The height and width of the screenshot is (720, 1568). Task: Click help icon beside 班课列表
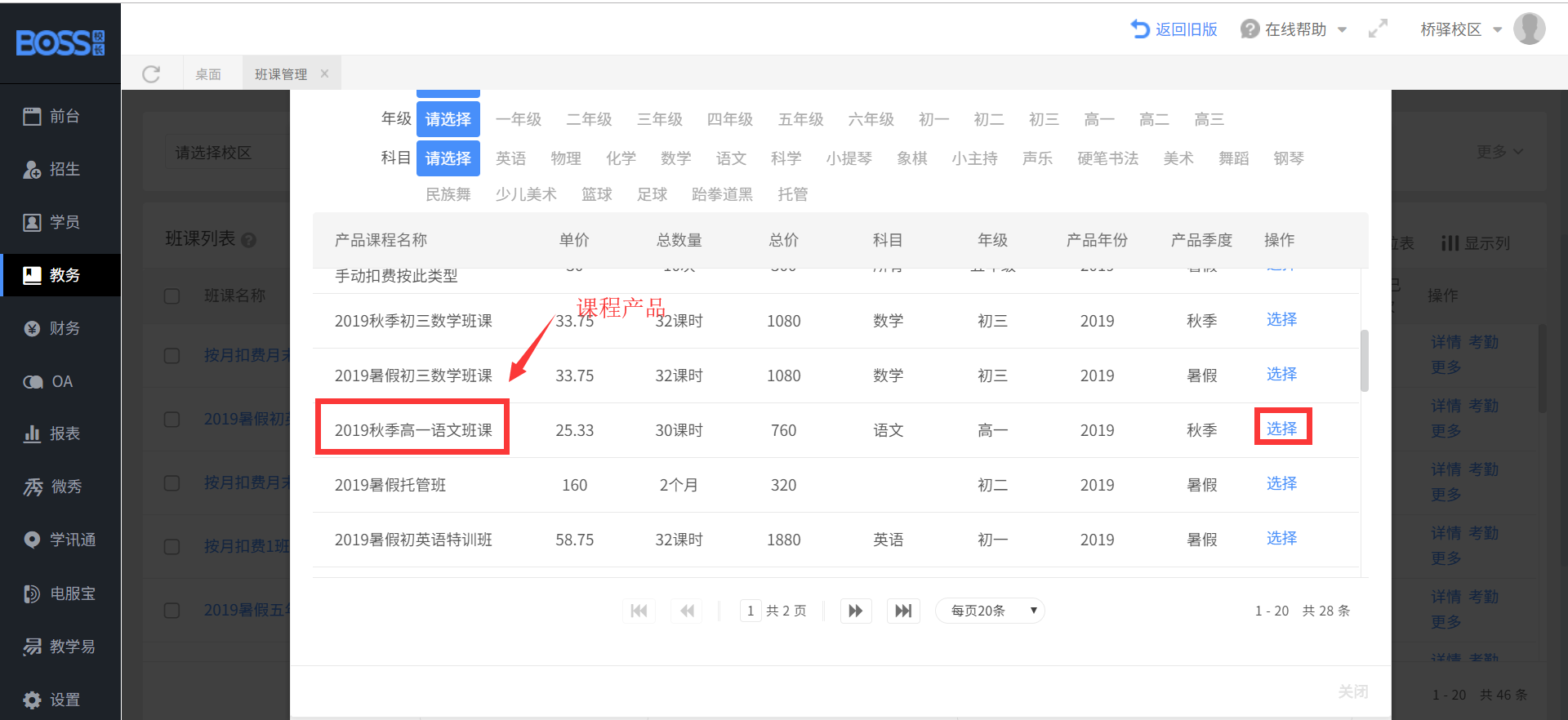(249, 240)
